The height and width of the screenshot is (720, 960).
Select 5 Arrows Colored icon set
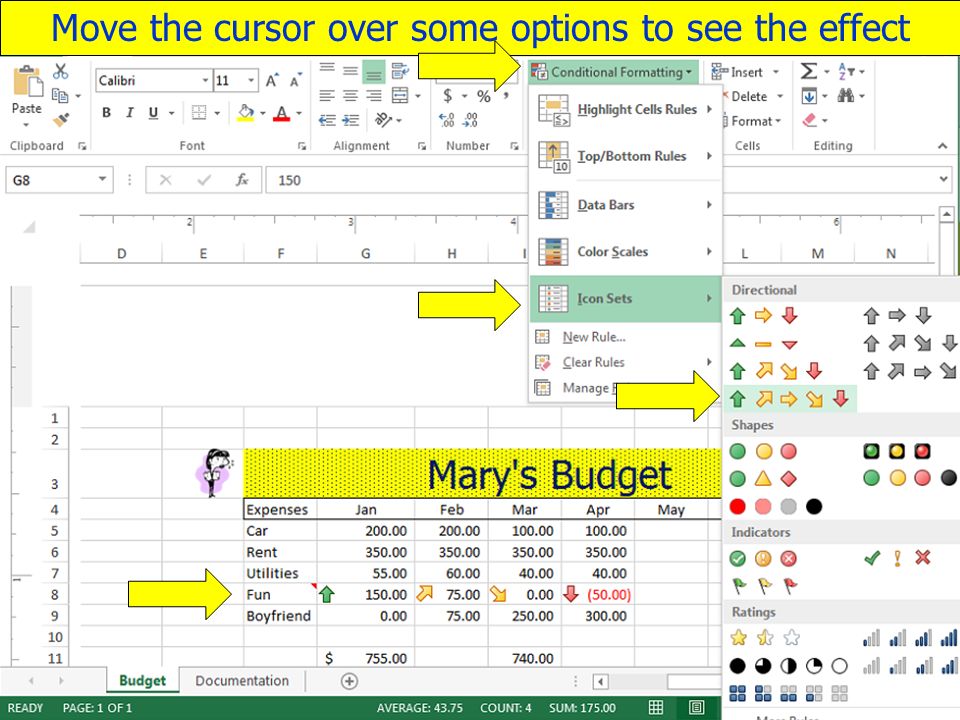pyautogui.click(x=789, y=399)
